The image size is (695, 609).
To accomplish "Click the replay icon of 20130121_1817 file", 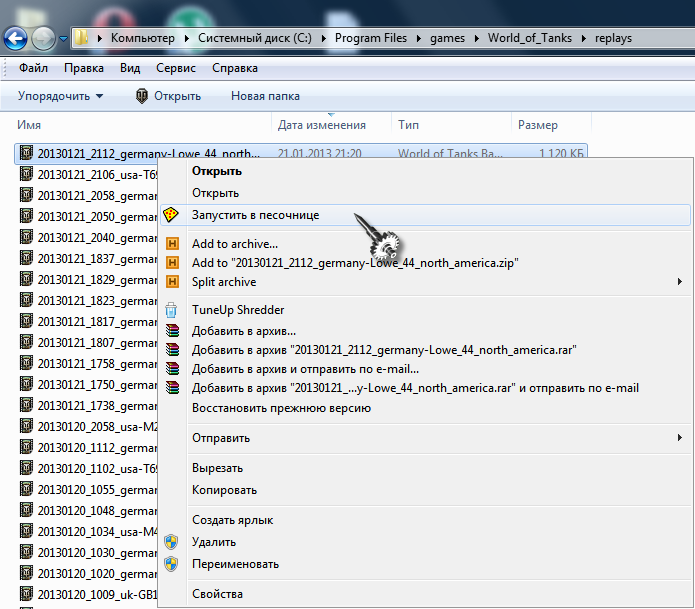I will point(27,321).
